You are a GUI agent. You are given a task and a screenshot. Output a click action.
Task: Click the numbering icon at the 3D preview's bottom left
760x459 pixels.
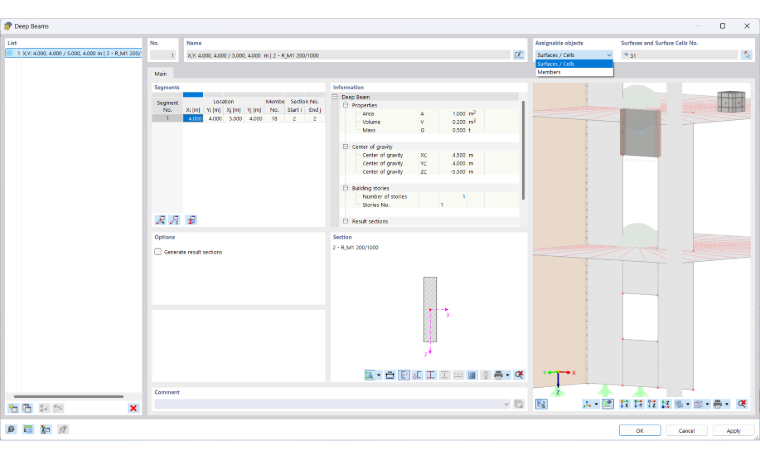541,404
